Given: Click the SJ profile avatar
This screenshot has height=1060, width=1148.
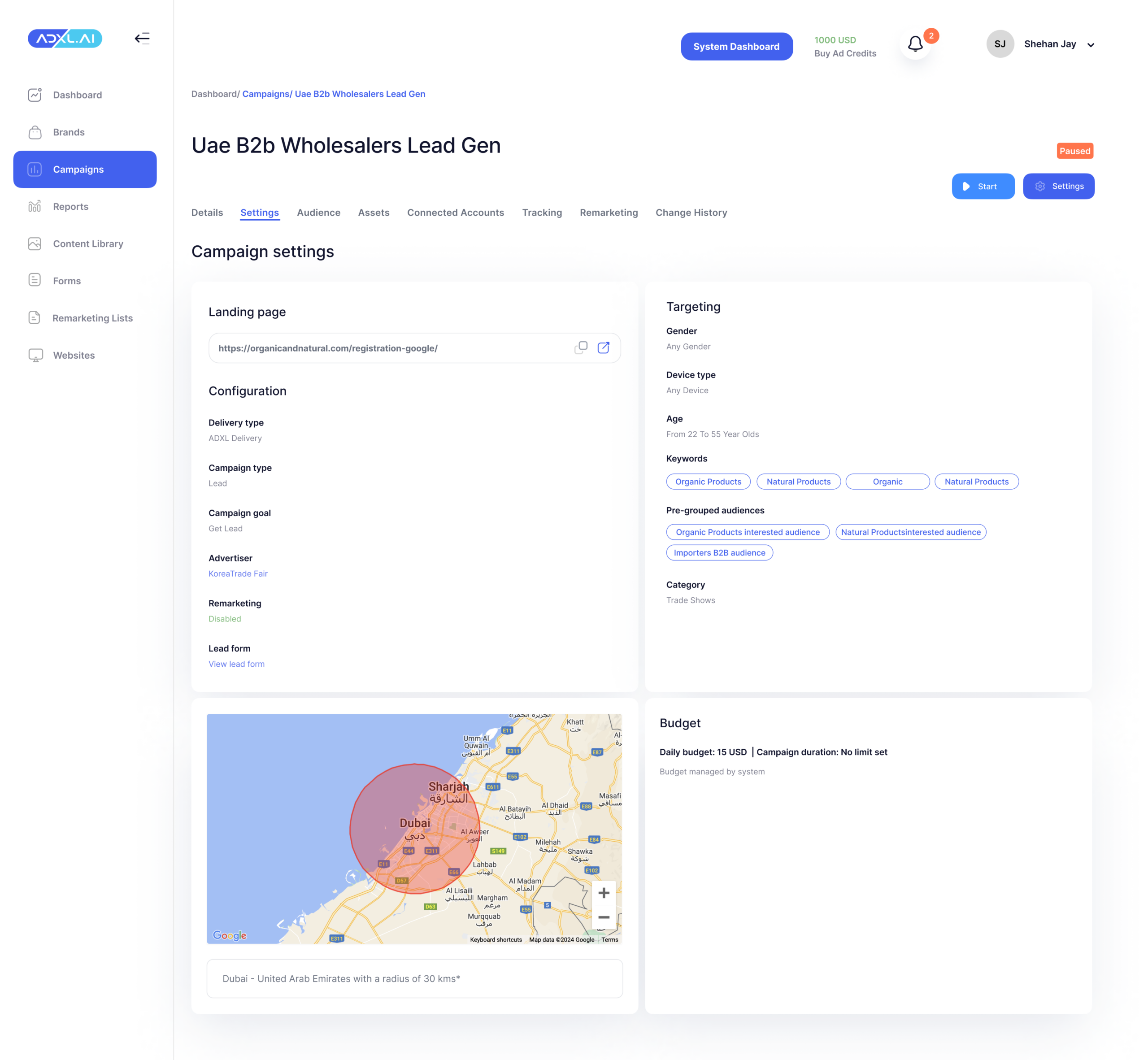Looking at the screenshot, I should click(1000, 44).
